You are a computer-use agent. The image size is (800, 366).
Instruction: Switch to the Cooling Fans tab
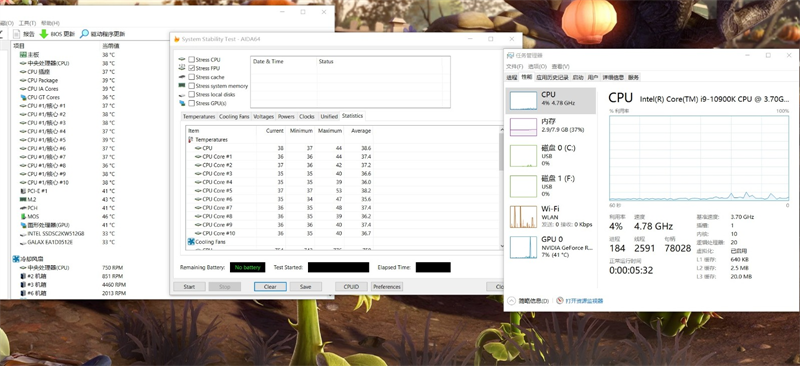(234, 116)
